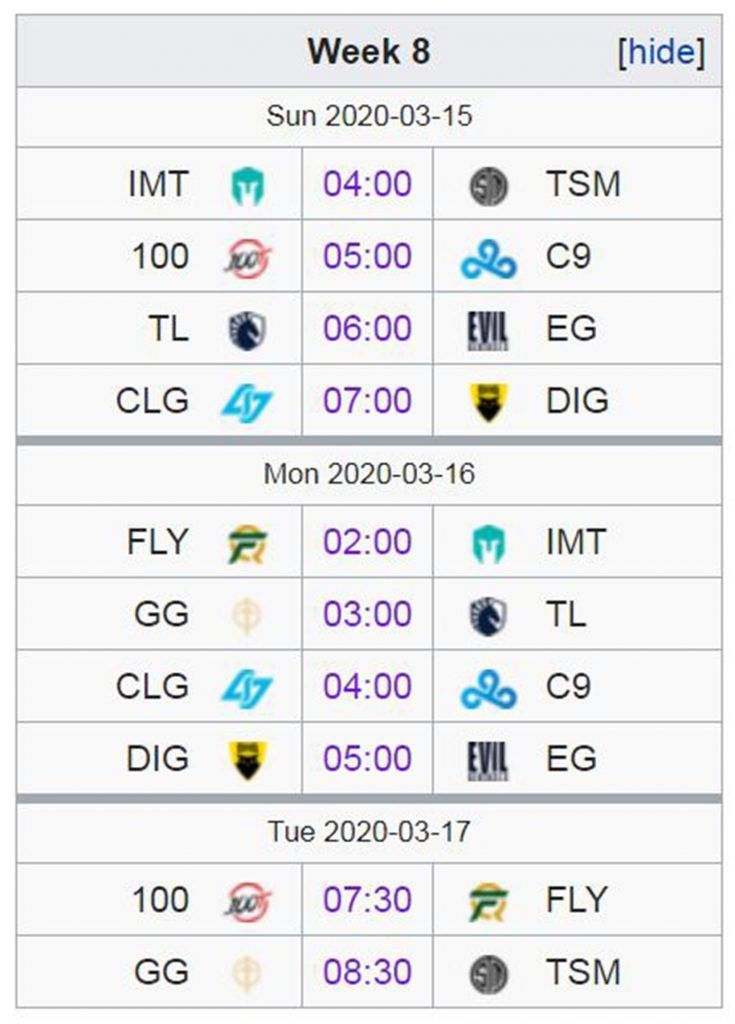Click the Dignitas logo in the Sunday 07:00 match
The width and height of the screenshot is (735, 1024).
click(489, 402)
